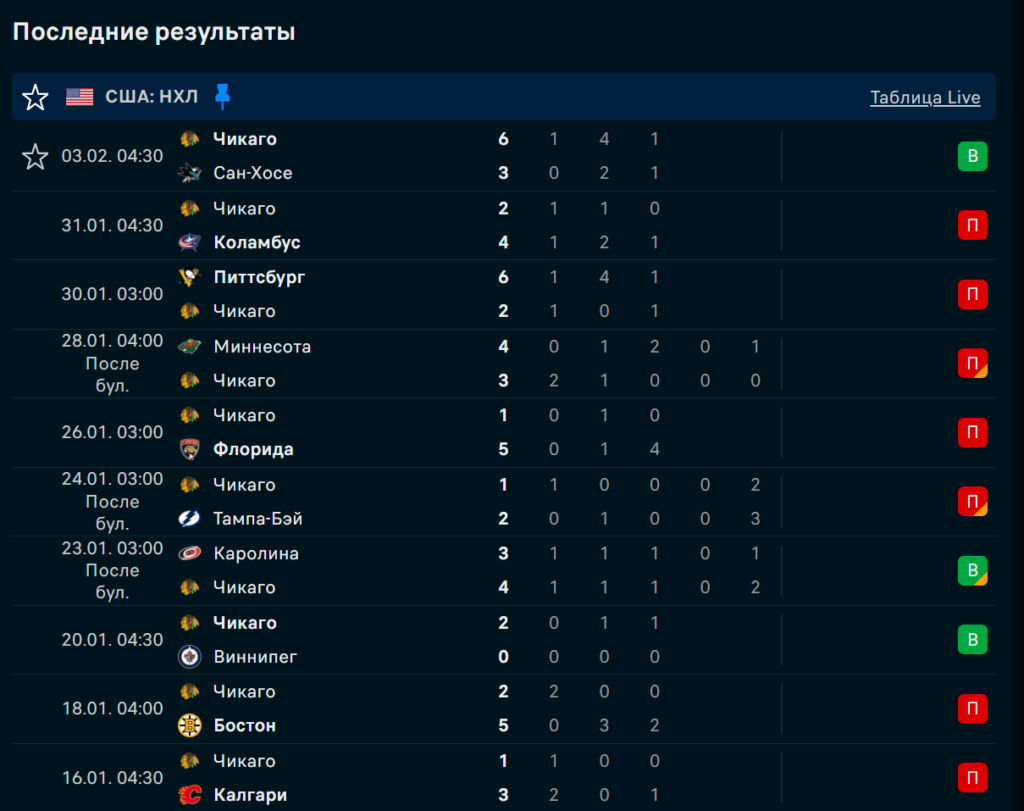The width and height of the screenshot is (1024, 811).
Task: Click the USA flag icon
Action: pyautogui.click(x=80, y=97)
